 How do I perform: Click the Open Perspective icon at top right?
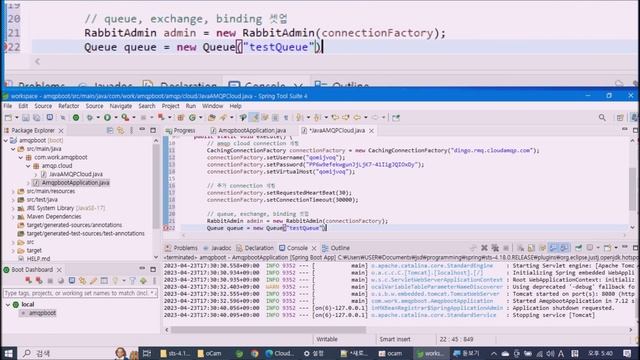tap(620, 118)
